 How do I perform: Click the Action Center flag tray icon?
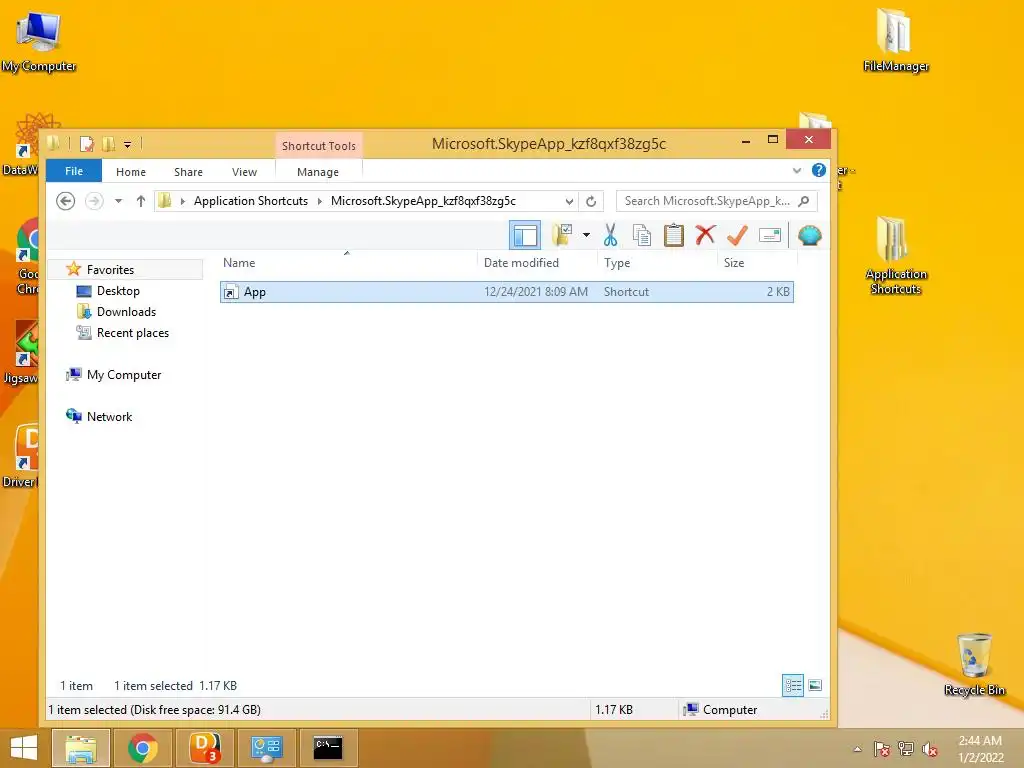click(881, 749)
